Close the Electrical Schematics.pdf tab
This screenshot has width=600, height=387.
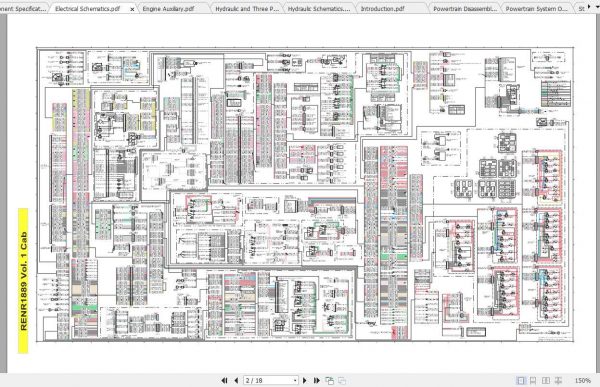tap(132, 8)
